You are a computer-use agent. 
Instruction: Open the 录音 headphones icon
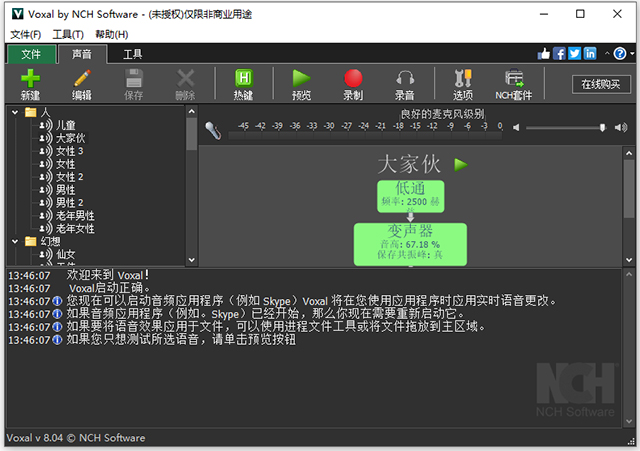click(405, 78)
